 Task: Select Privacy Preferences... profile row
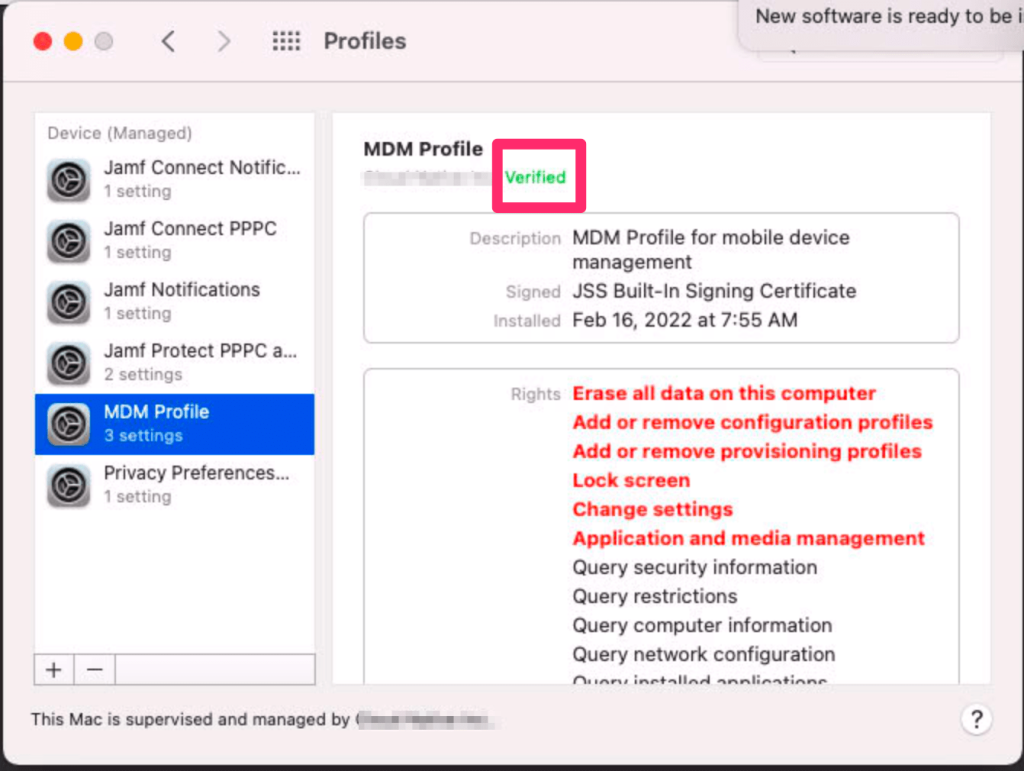point(174,485)
